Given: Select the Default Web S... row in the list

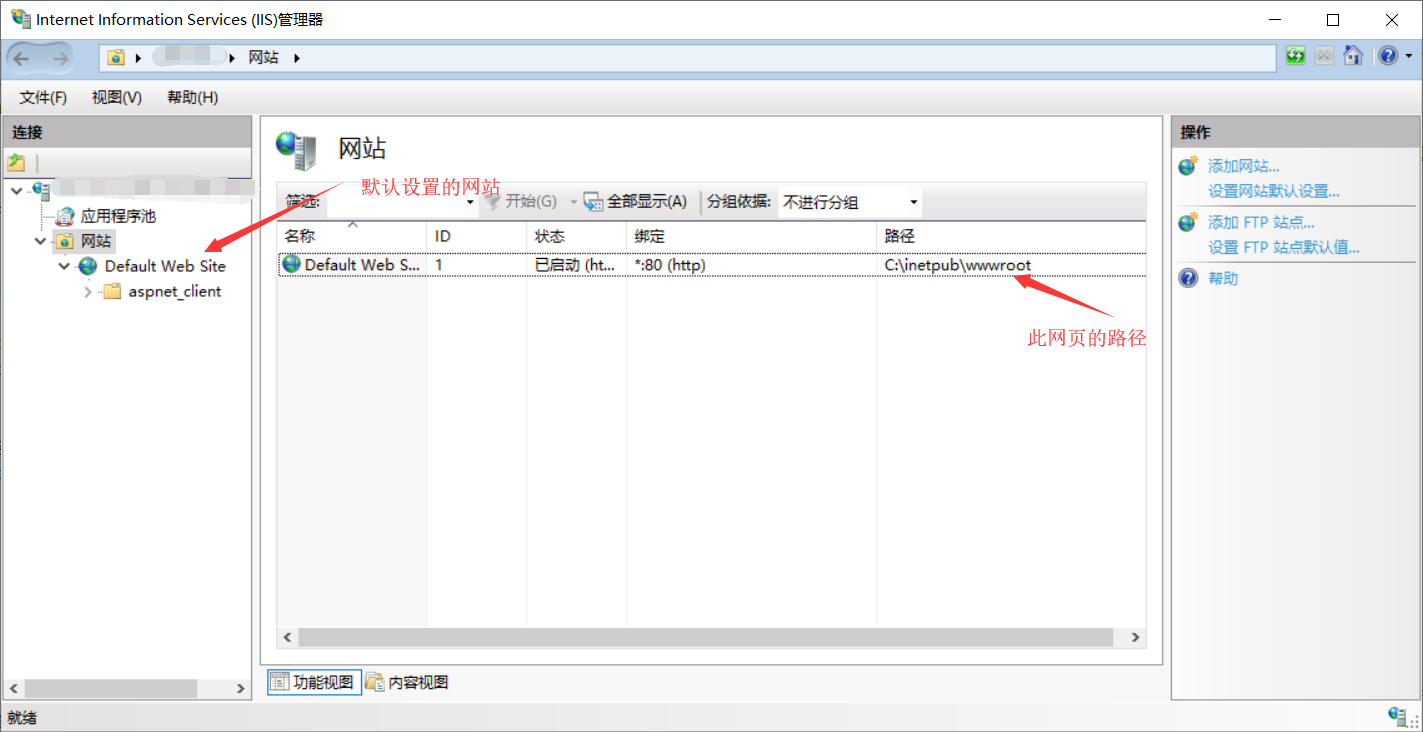Looking at the screenshot, I should pos(712,265).
